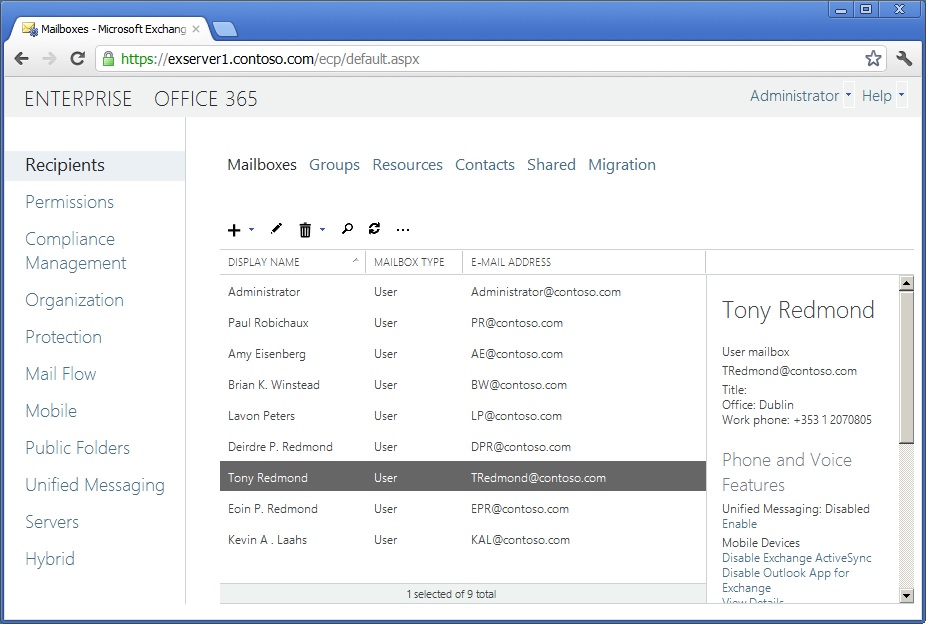Open the browser wrench settings menu
The width and height of the screenshot is (926, 624).
pyautogui.click(x=904, y=59)
